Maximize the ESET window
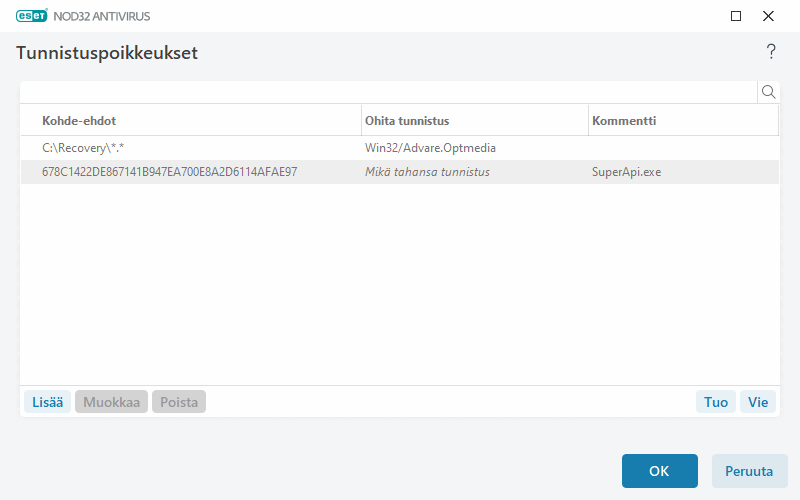The height and width of the screenshot is (500, 800). pos(736,16)
